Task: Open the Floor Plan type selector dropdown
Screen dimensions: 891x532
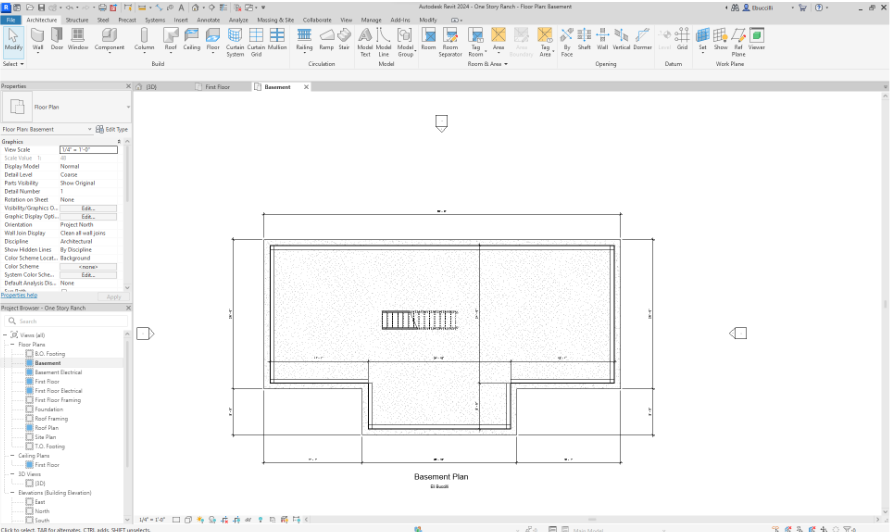Action: click(x=128, y=107)
